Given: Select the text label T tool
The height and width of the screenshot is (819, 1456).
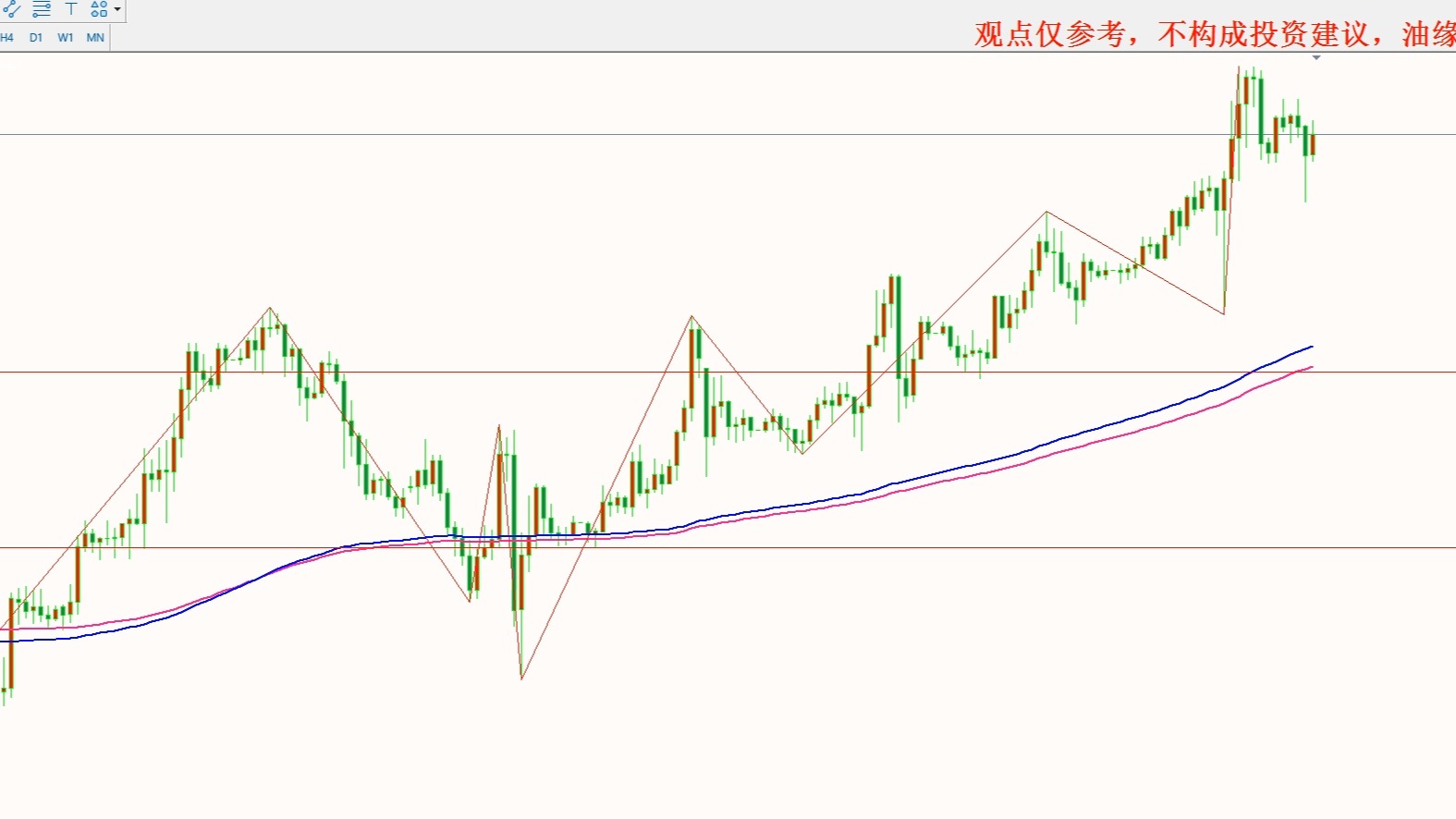Looking at the screenshot, I should 71,9.
